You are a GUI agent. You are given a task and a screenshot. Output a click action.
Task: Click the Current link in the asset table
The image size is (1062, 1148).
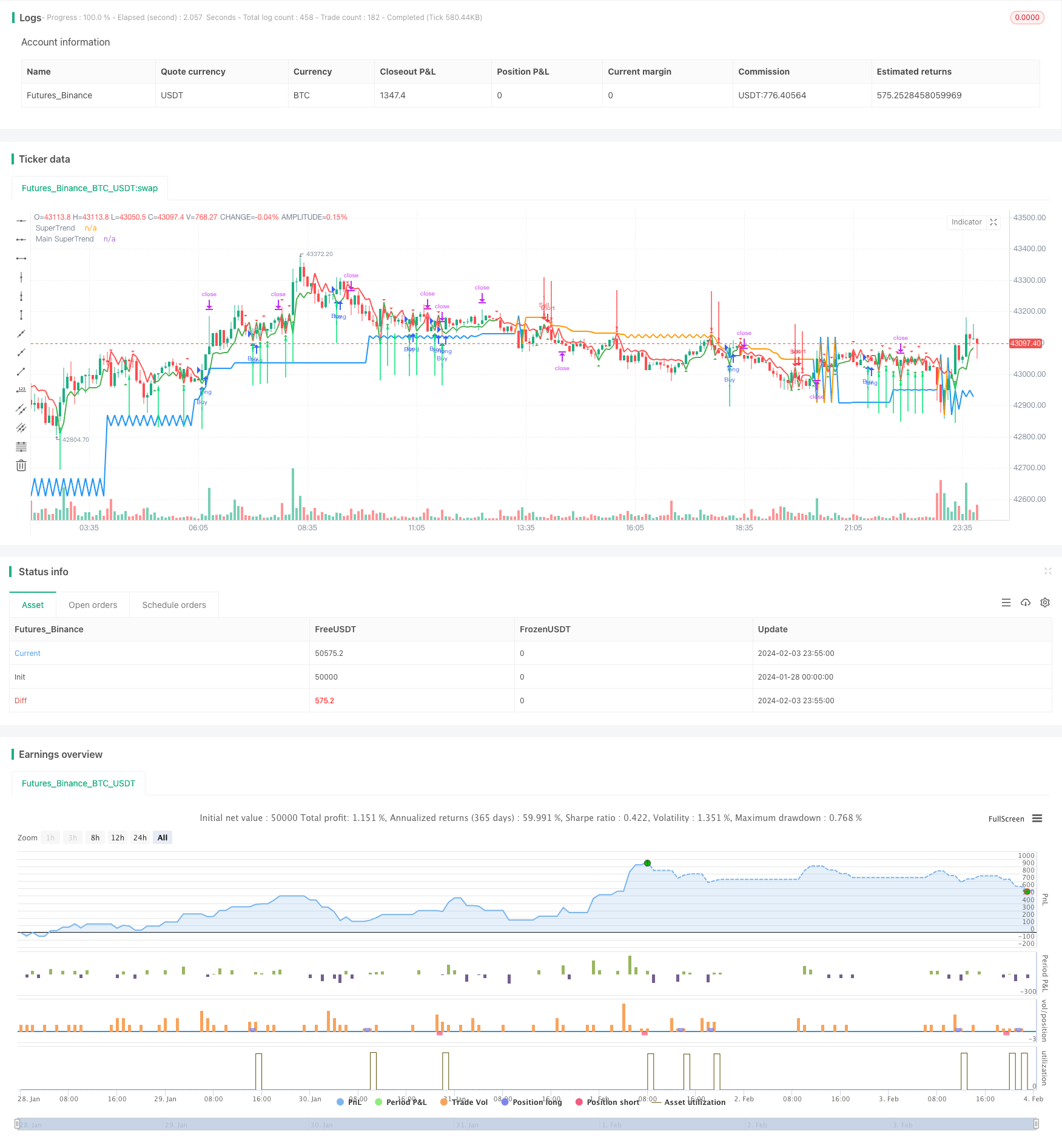coord(27,653)
